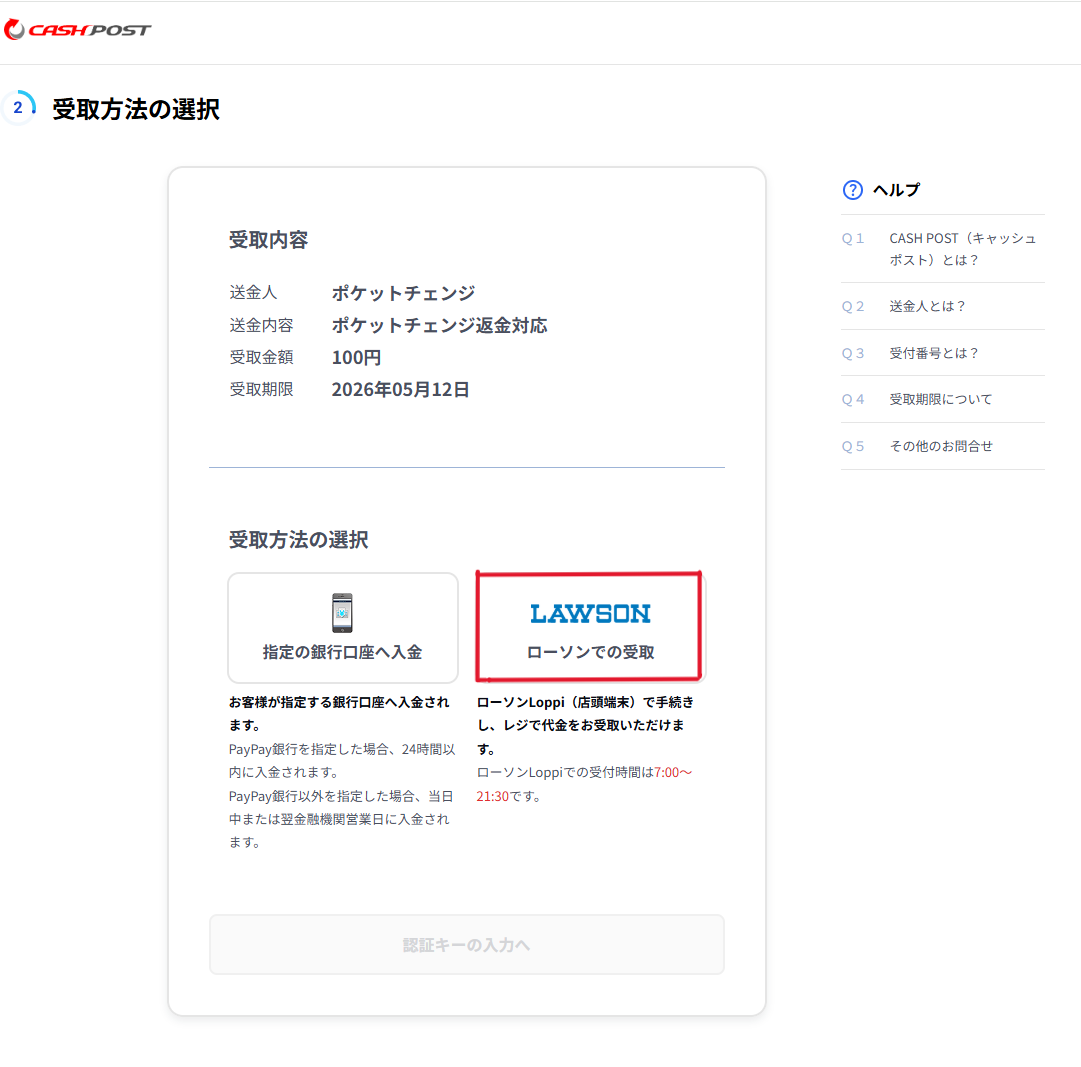
Task: Click the 送金人 label
Action: tap(253, 293)
